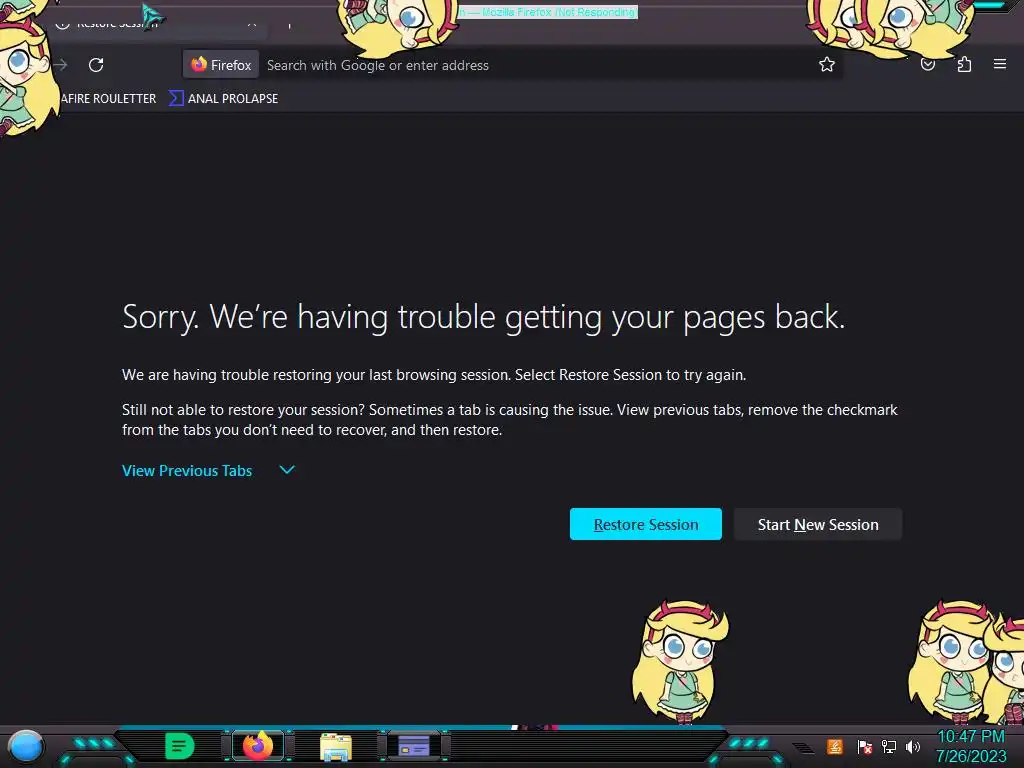Expand the View Previous Tabs chevron
The height and width of the screenshot is (768, 1024).
[287, 470]
